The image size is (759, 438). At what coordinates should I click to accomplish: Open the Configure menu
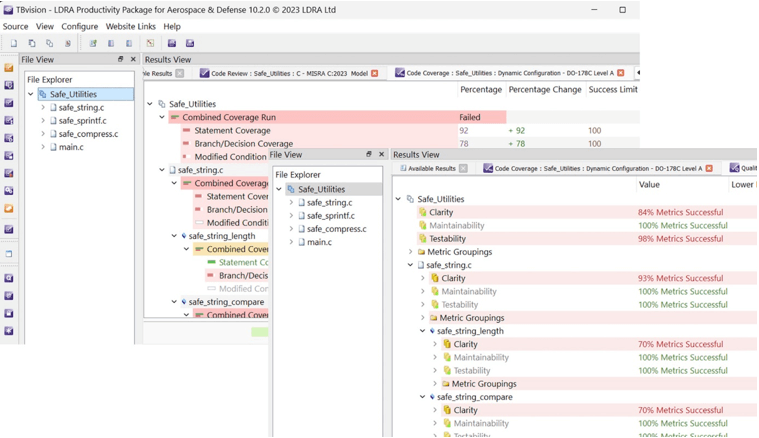[79, 27]
